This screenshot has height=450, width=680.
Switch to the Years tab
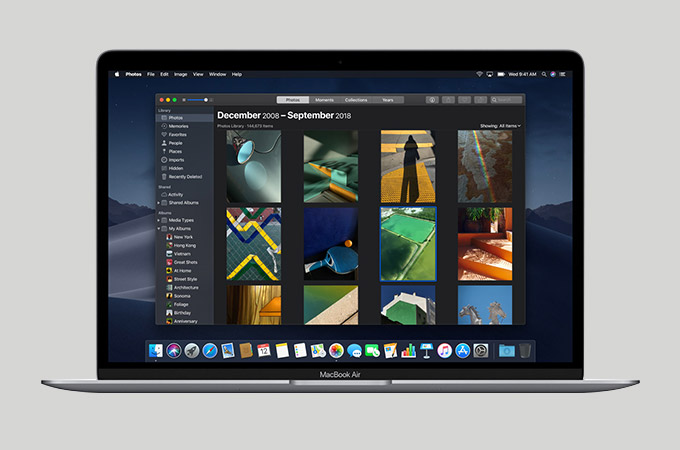click(388, 100)
